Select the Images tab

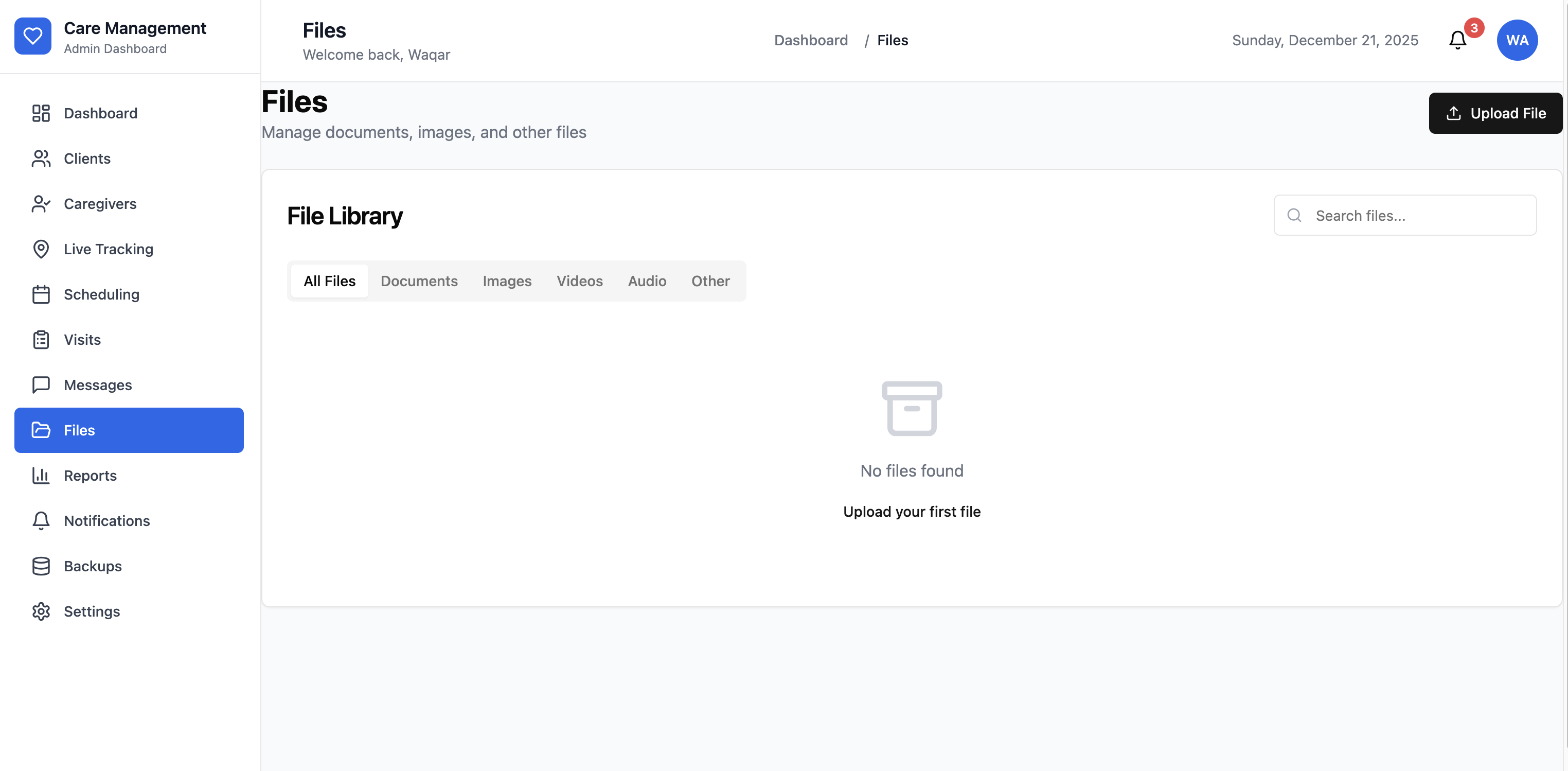(x=506, y=281)
